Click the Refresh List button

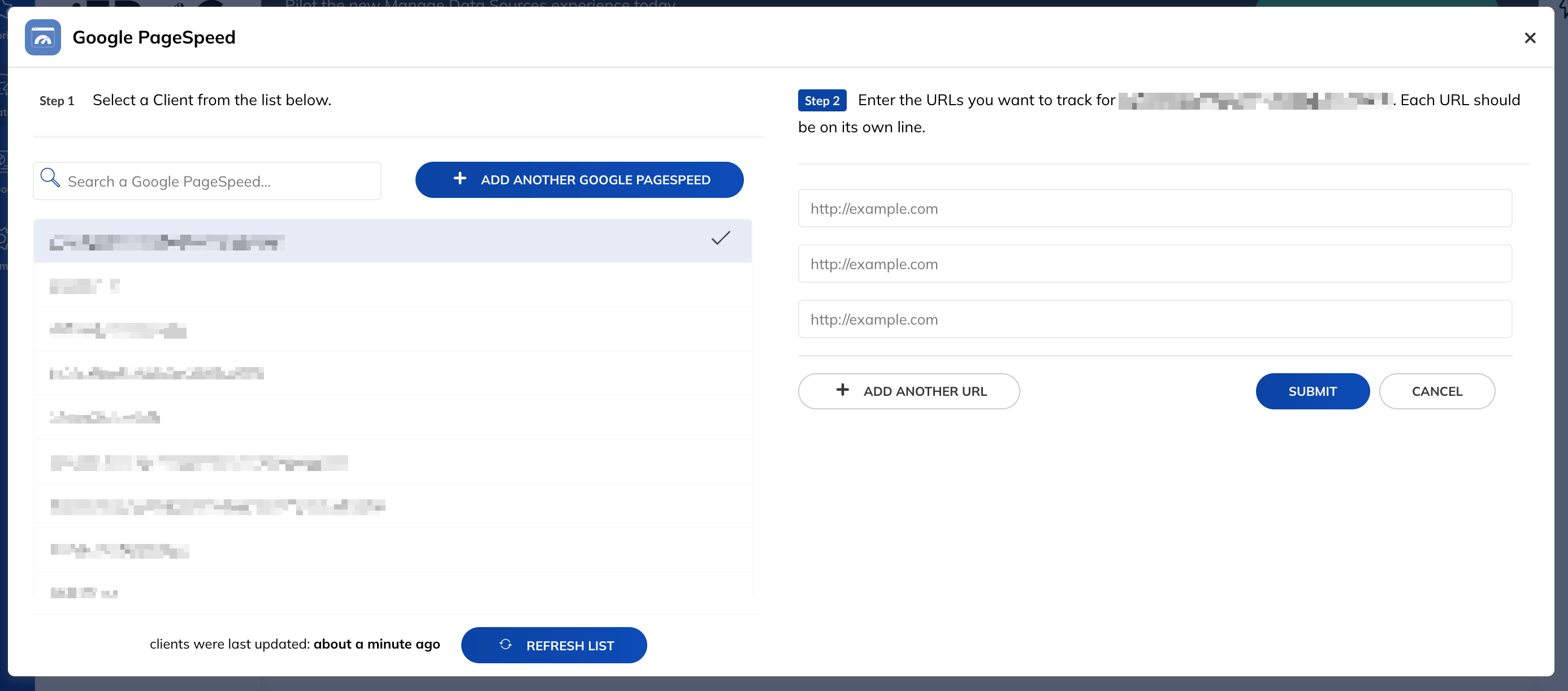[x=554, y=645]
